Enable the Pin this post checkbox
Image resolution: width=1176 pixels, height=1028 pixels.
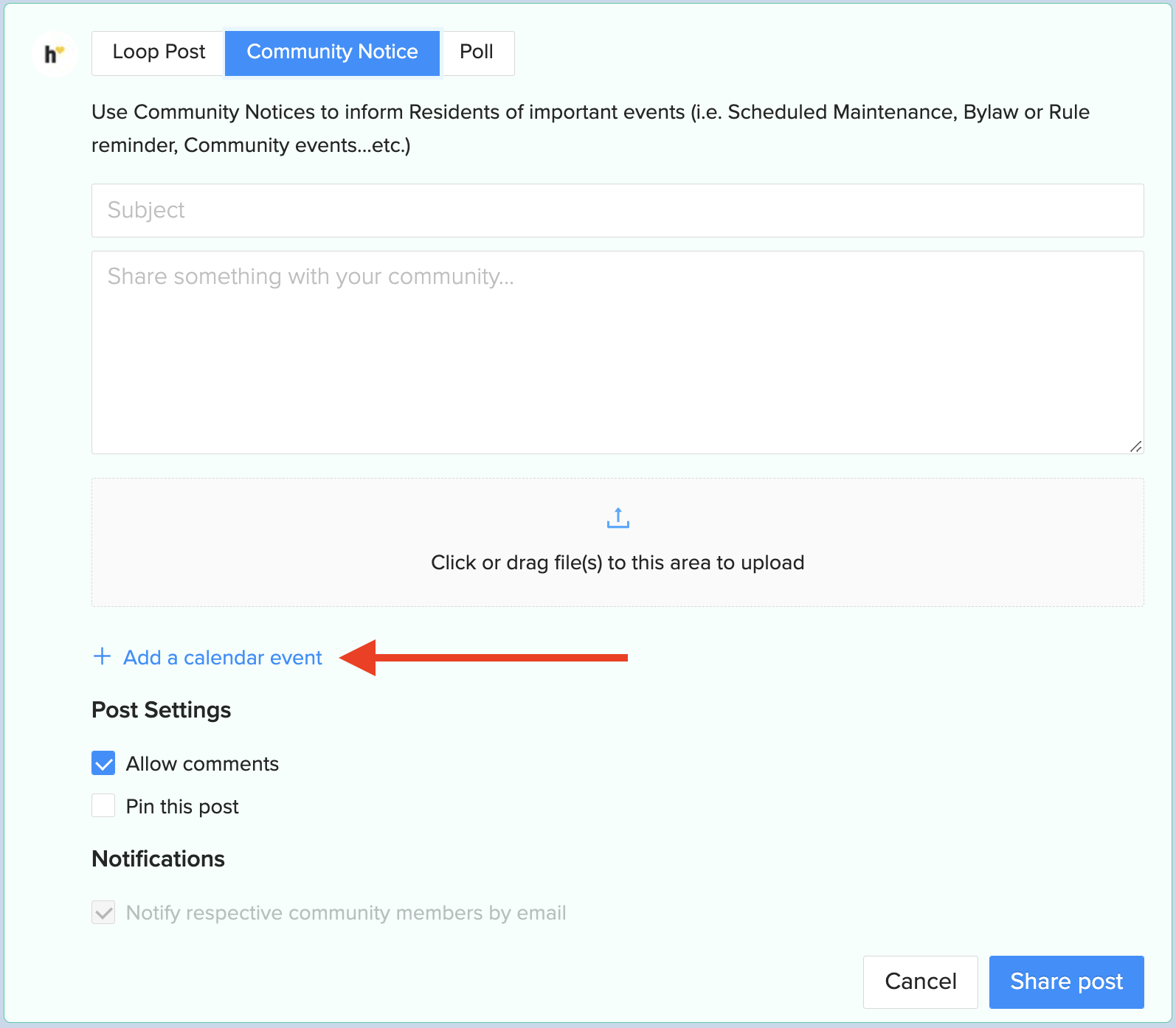(103, 805)
